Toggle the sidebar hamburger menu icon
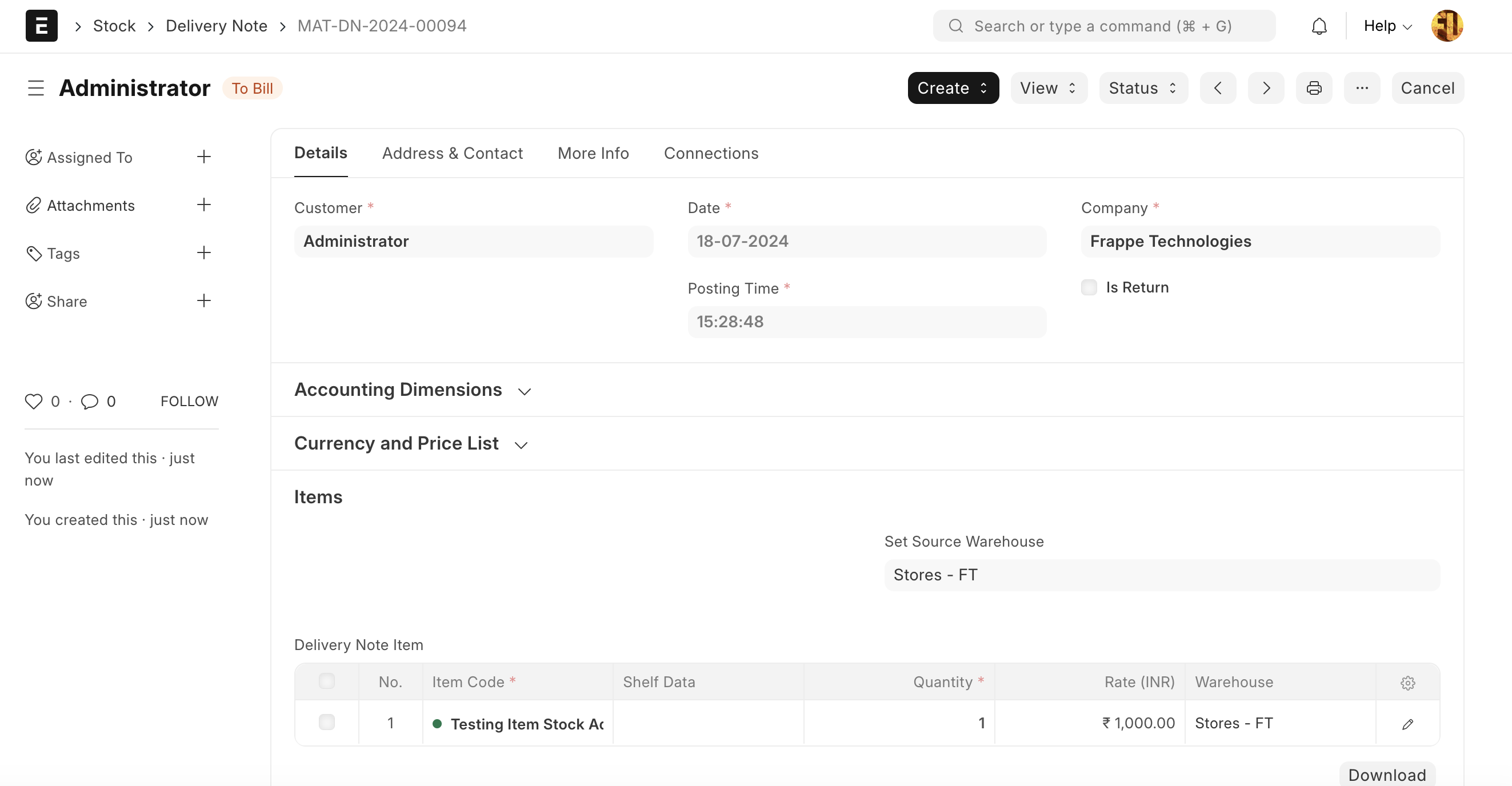The image size is (1512, 786). pos(36,88)
